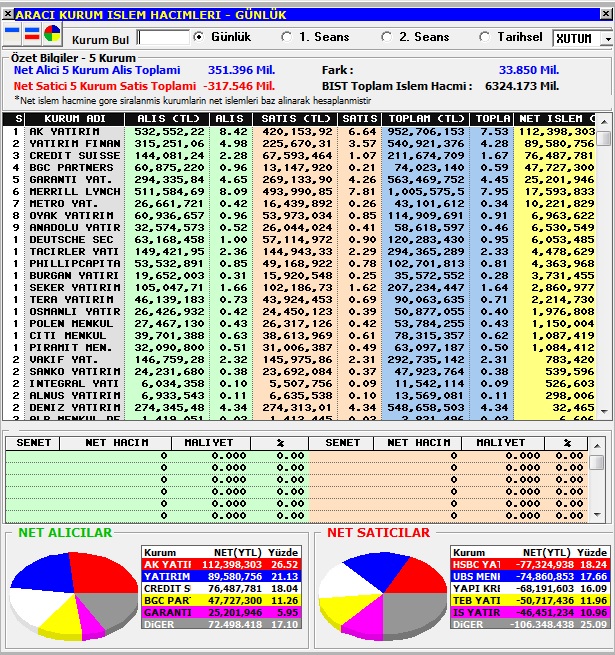This screenshot has height=655, width=615.
Task: Sort by ALIS (TL) column header
Action: pos(167,119)
